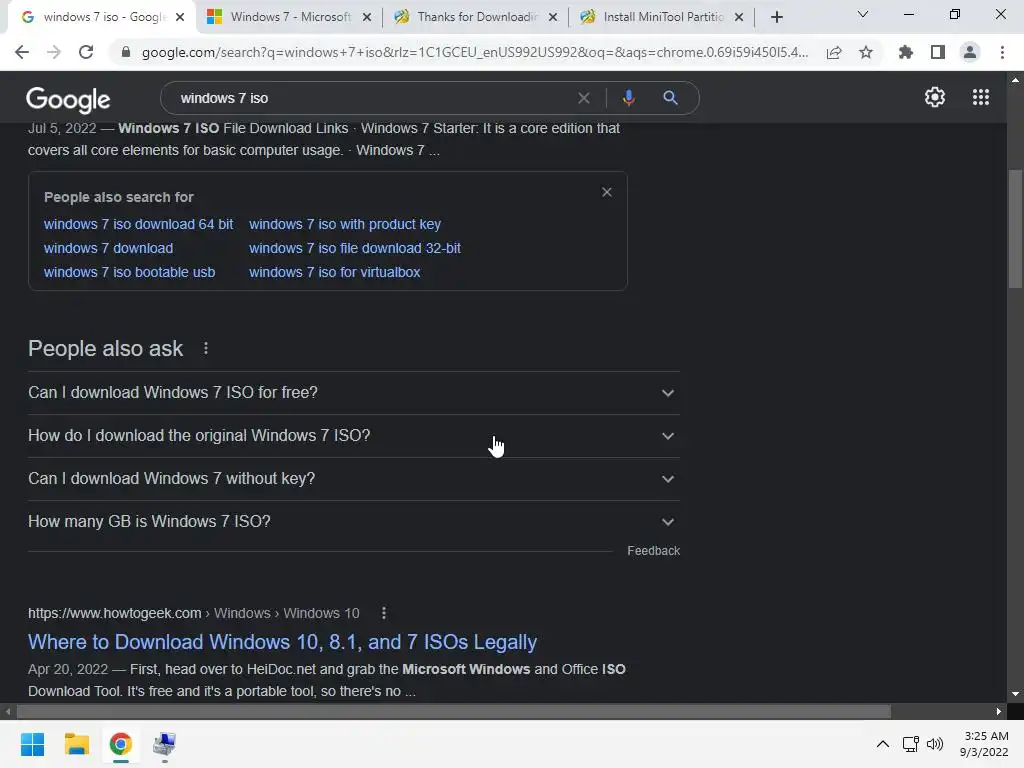The image size is (1024, 768).
Task: Open Where to Download Windows ISOs Legally
Action: point(282,642)
